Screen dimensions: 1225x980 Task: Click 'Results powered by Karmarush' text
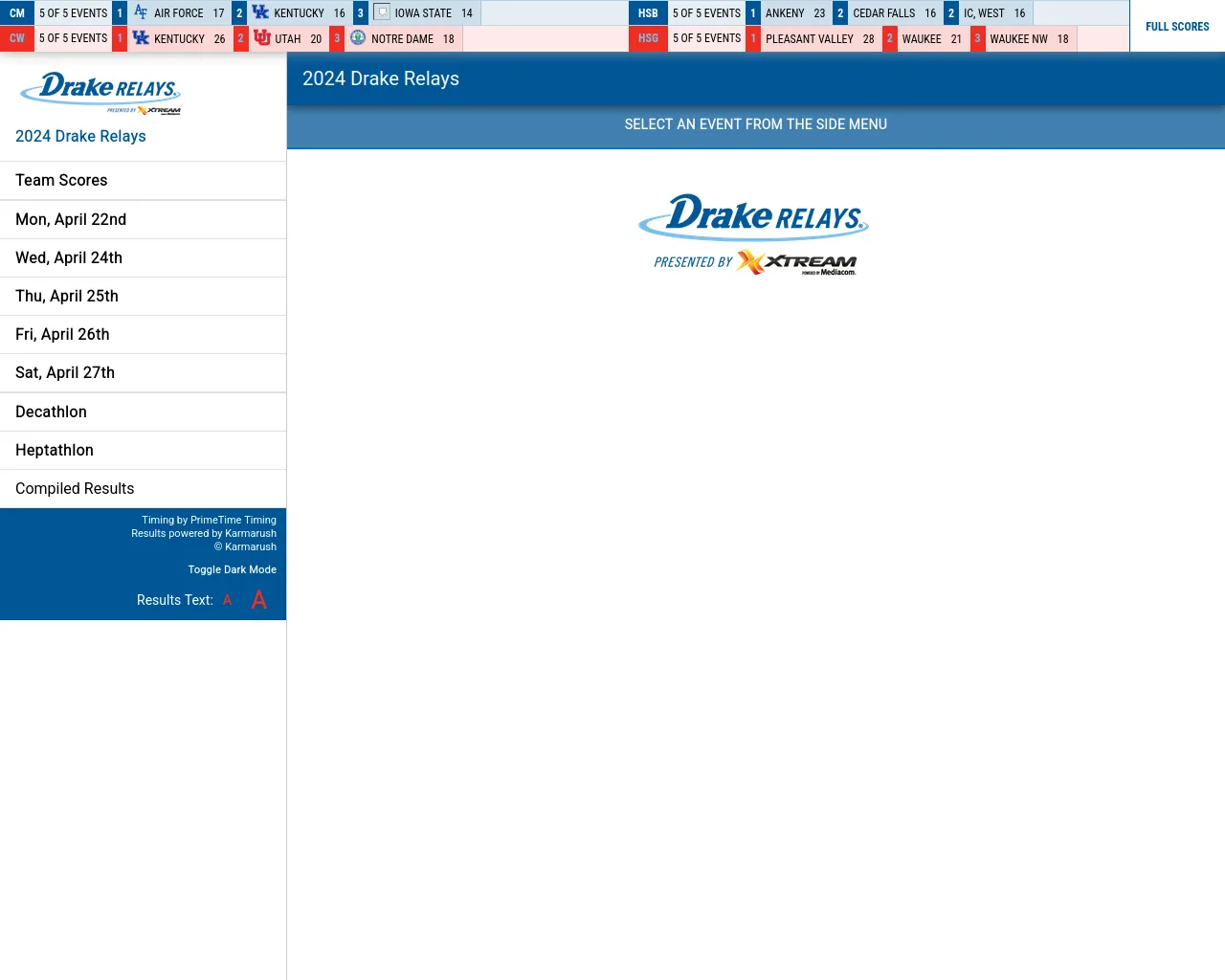(x=204, y=533)
